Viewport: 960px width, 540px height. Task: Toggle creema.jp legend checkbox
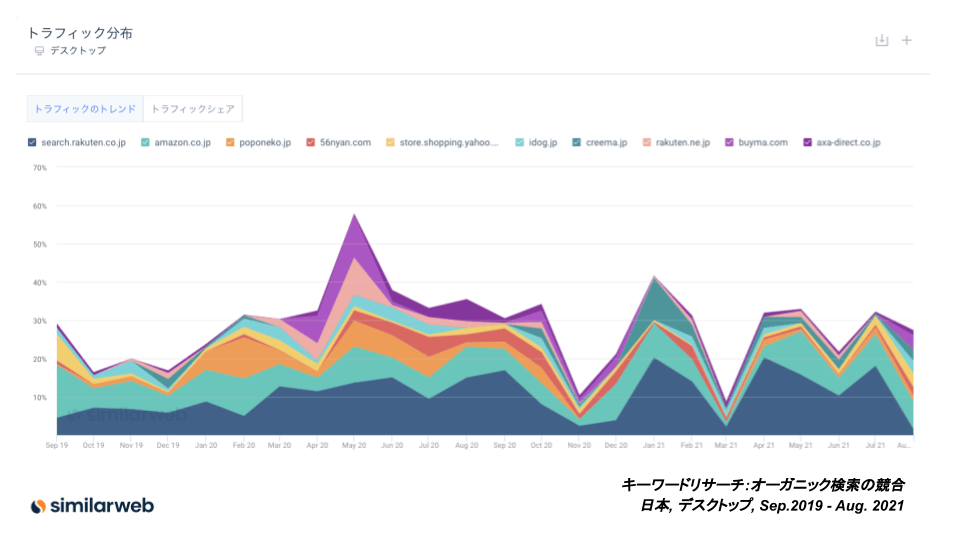tap(577, 143)
